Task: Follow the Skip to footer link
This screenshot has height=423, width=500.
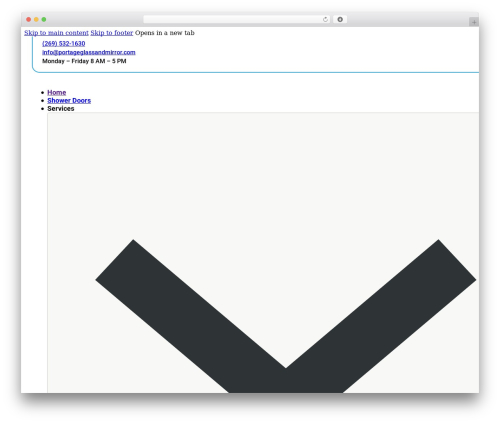Action: [x=112, y=33]
